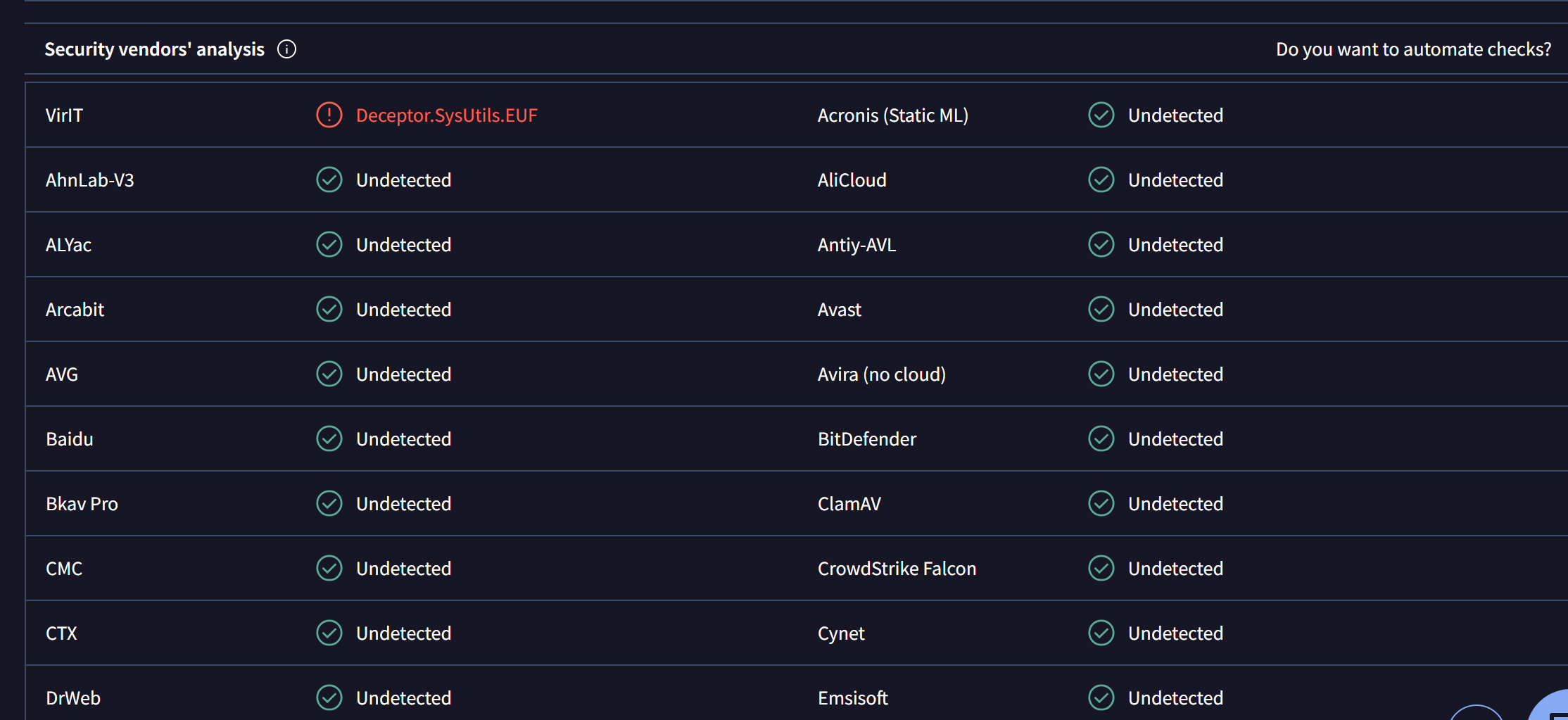Click the "Security vendors' analysis" heading

pos(154,49)
